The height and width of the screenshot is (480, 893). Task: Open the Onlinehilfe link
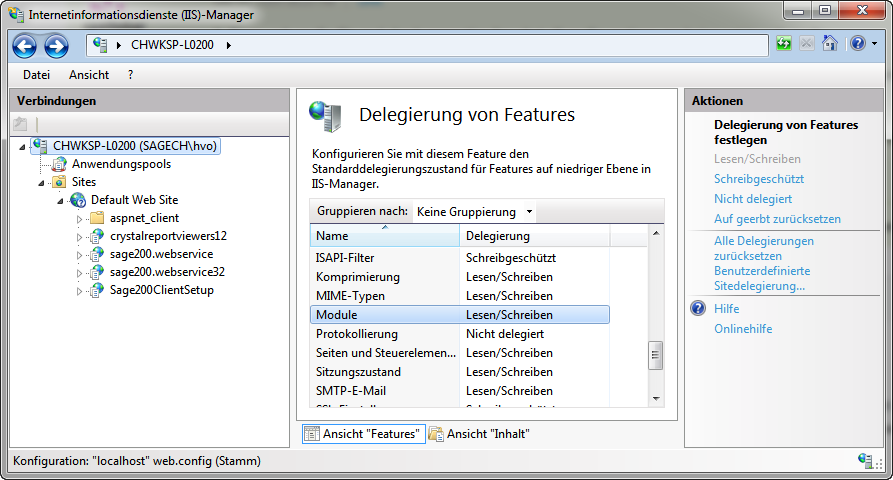743,329
